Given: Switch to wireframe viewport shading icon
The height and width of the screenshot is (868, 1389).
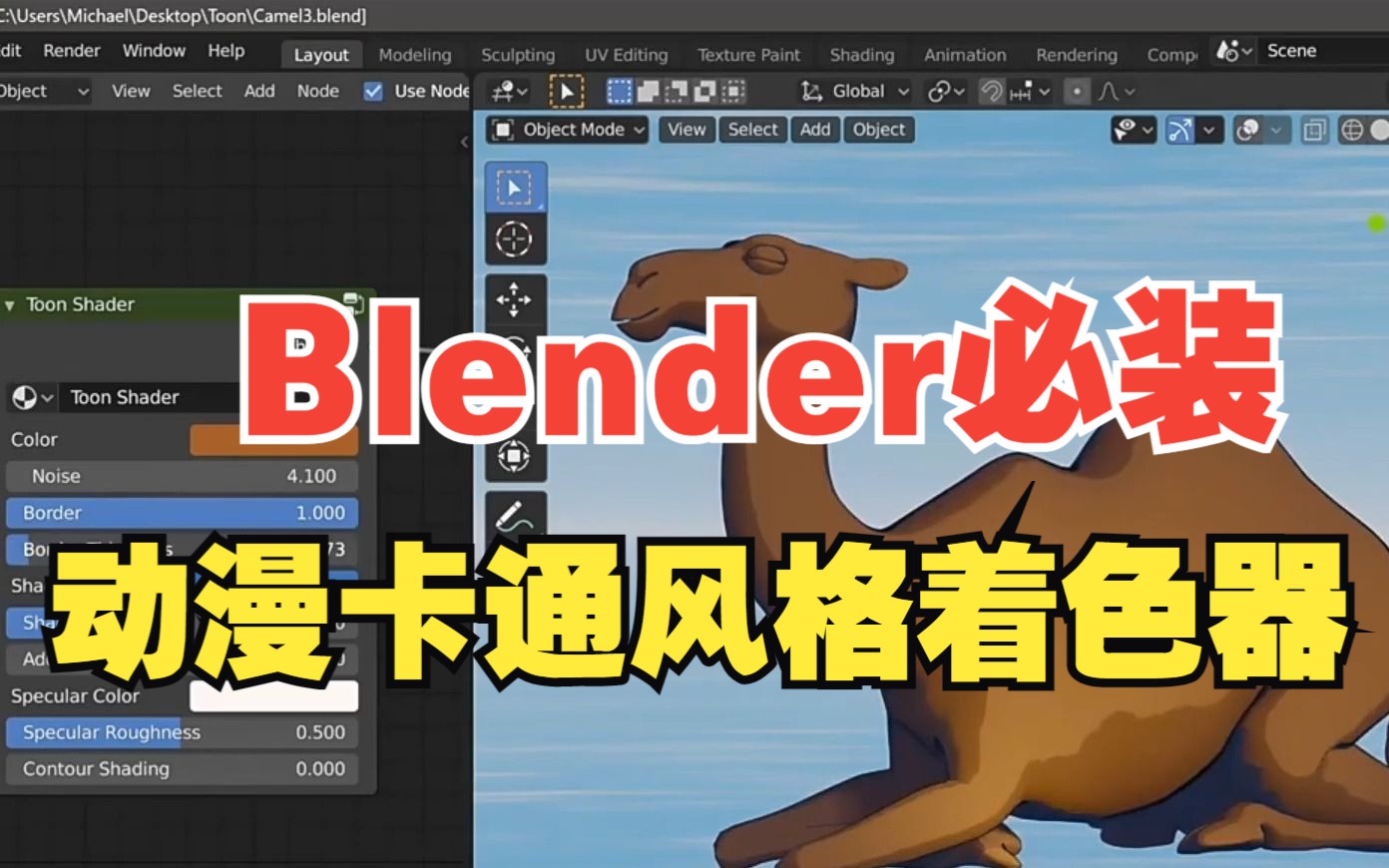Looking at the screenshot, I should coord(1352,130).
